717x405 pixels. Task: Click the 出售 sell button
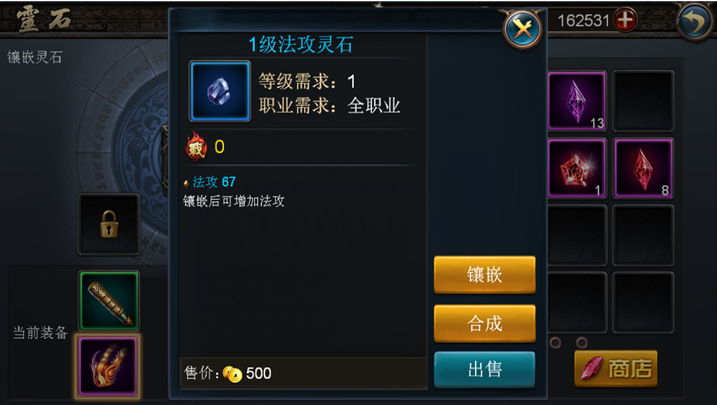point(484,369)
